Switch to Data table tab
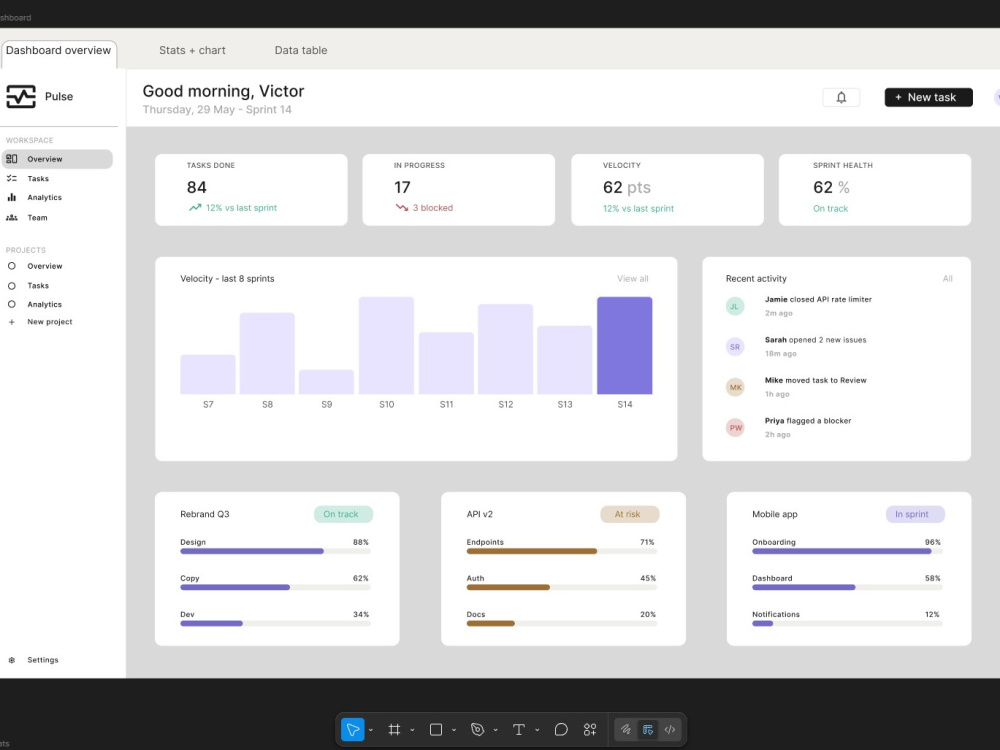 [x=300, y=50]
